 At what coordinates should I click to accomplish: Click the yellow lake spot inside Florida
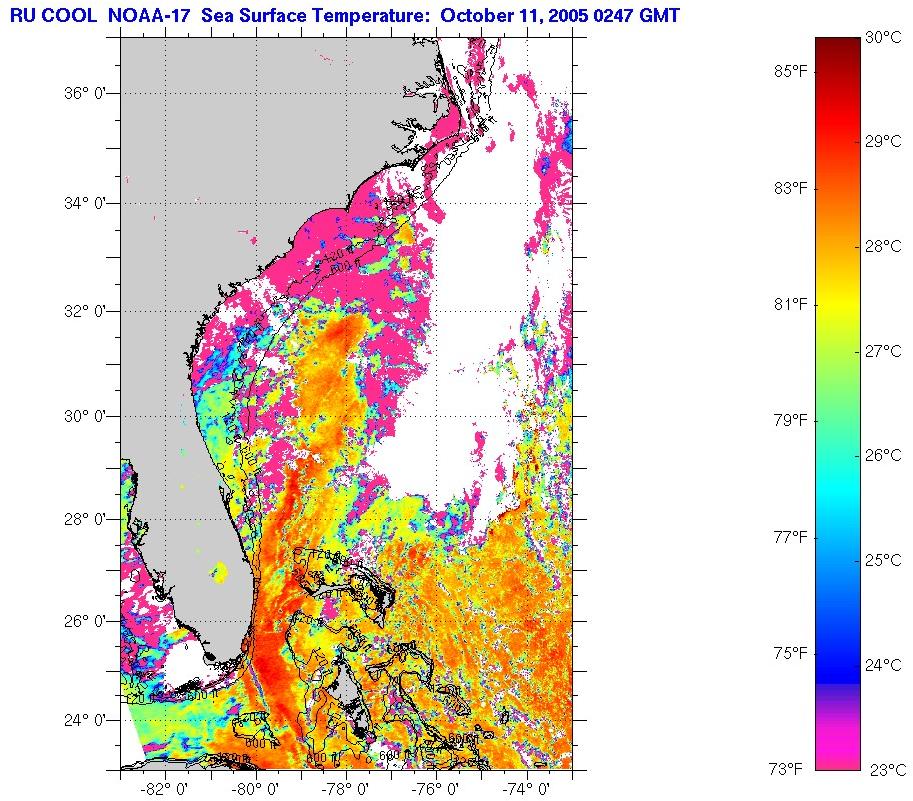click(x=220, y=572)
